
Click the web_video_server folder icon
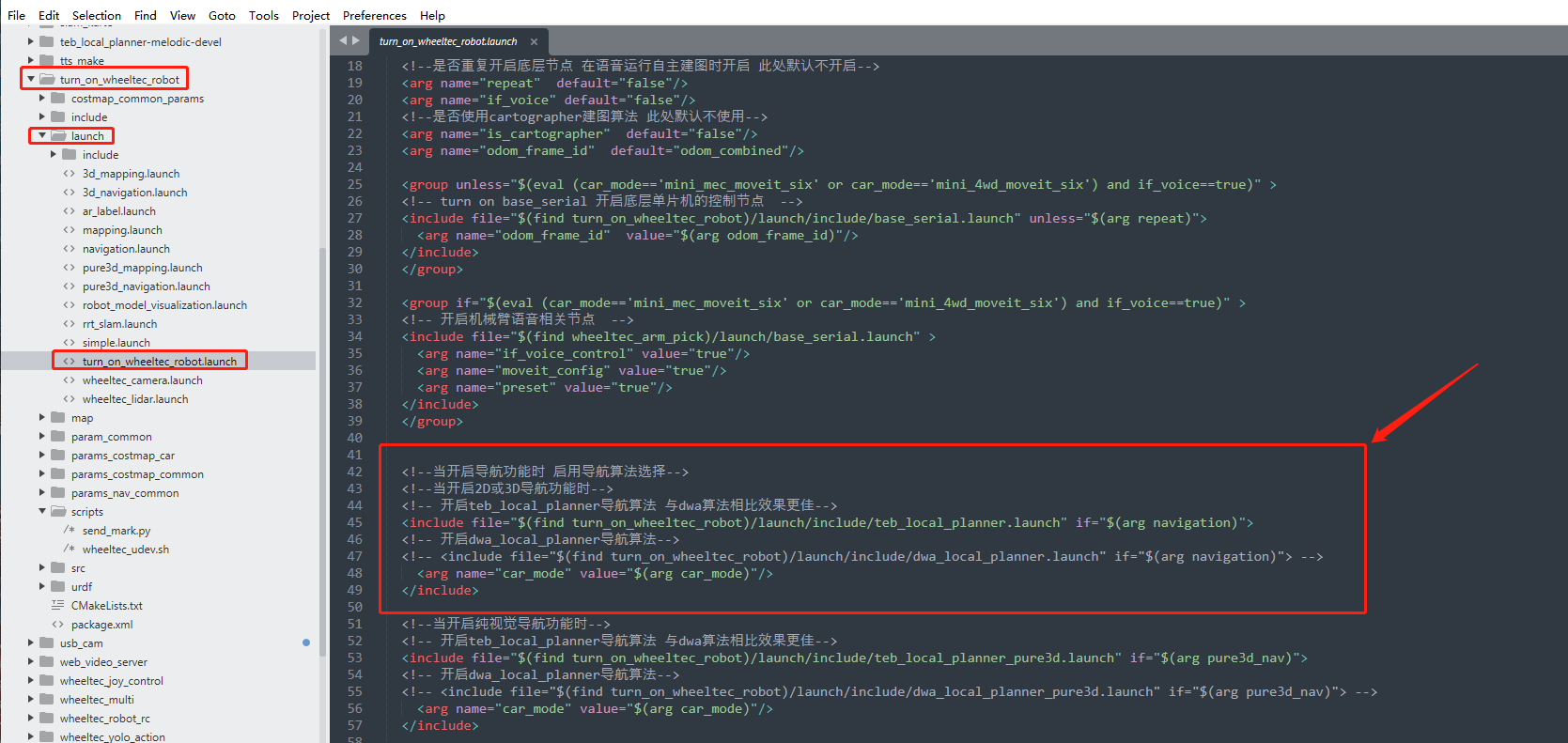coord(47,662)
